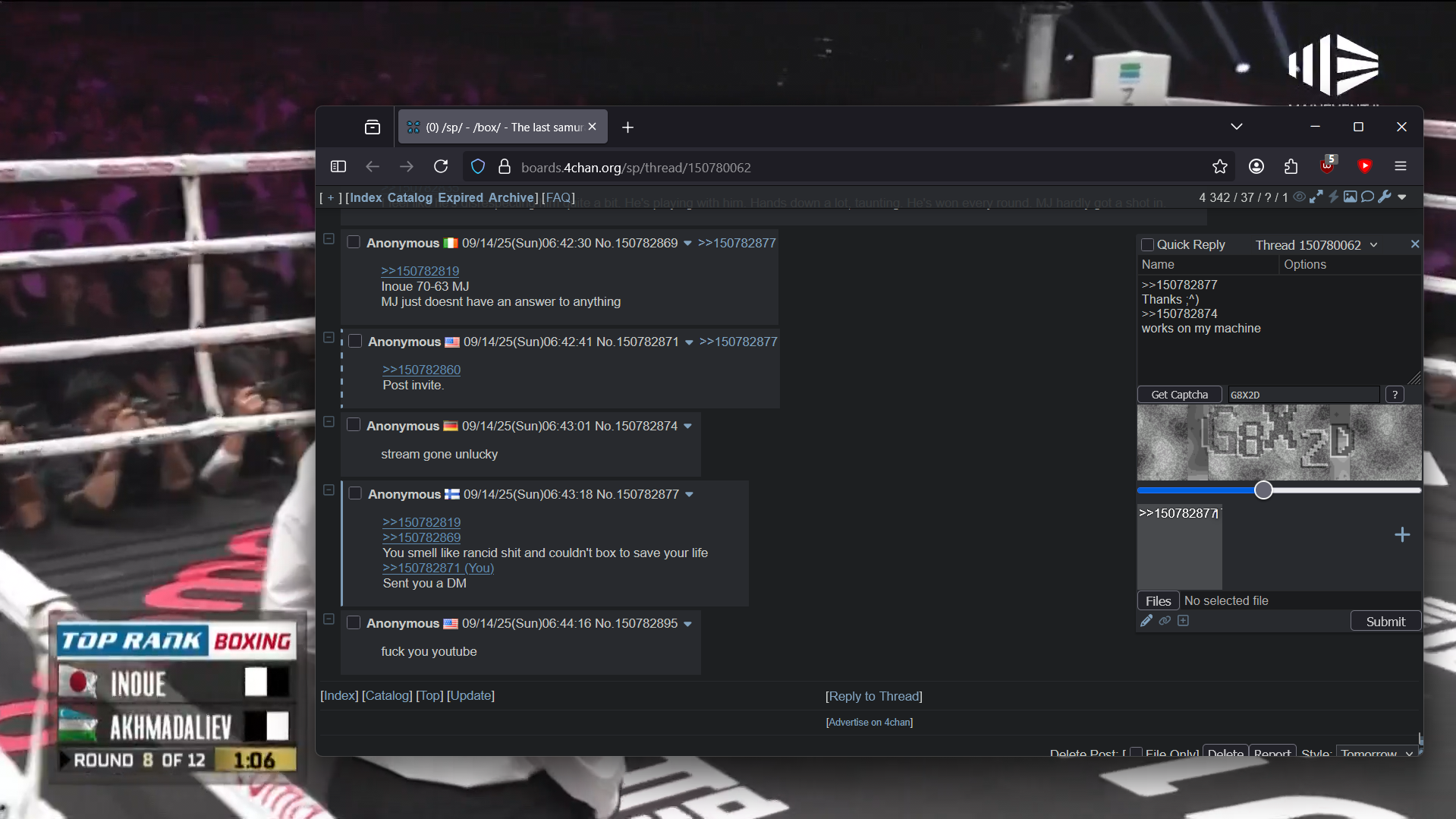1456x819 pixels.
Task: Open post menu arrow for No.150782877
Action: [689, 495]
